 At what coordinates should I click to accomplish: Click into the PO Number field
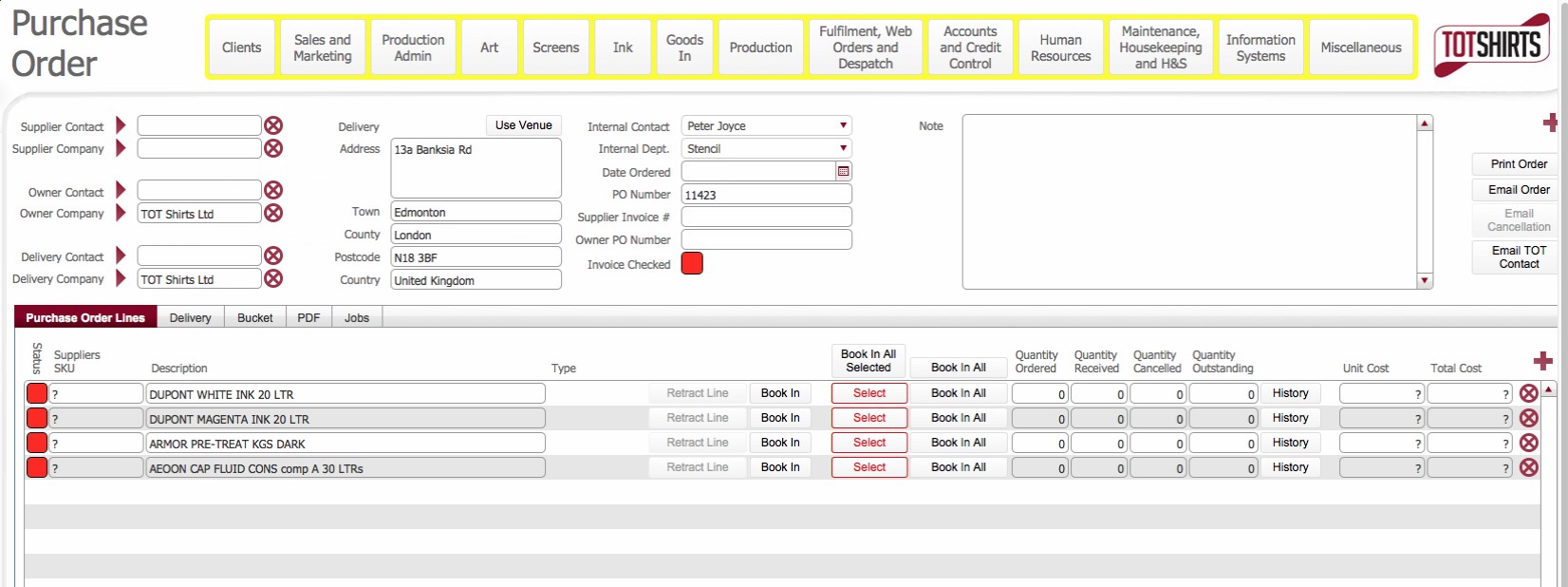click(x=766, y=195)
